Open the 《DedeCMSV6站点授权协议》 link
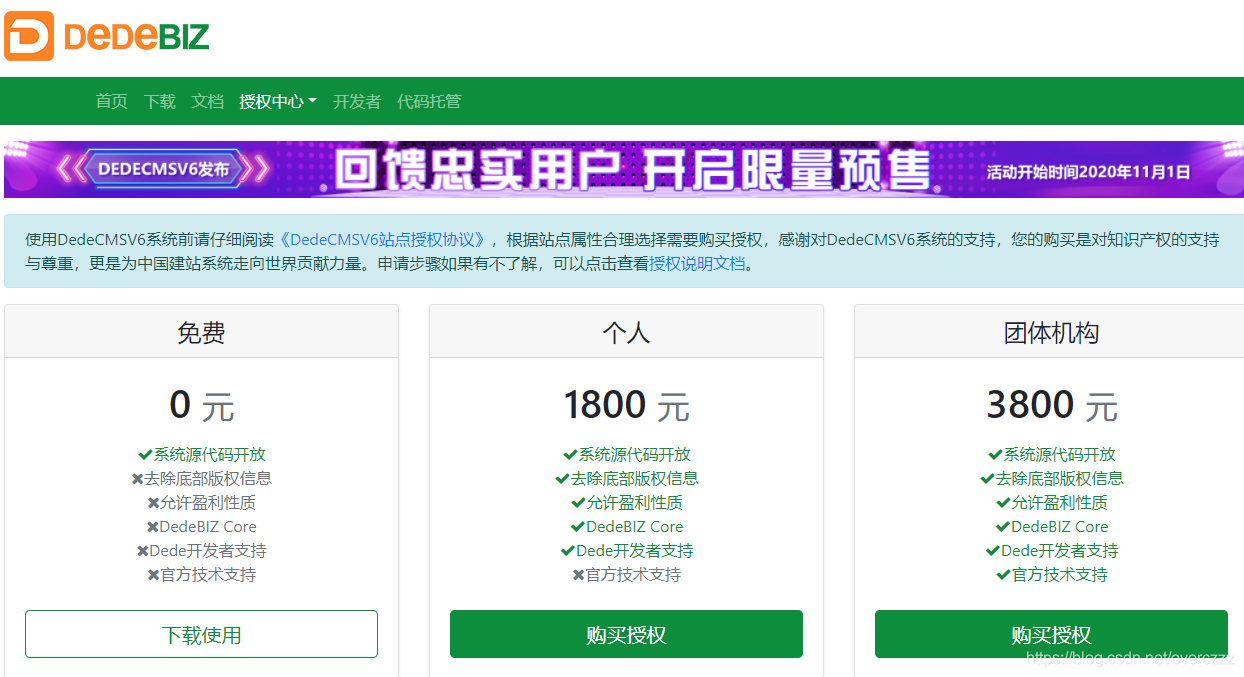The image size is (1244, 677). [382, 240]
